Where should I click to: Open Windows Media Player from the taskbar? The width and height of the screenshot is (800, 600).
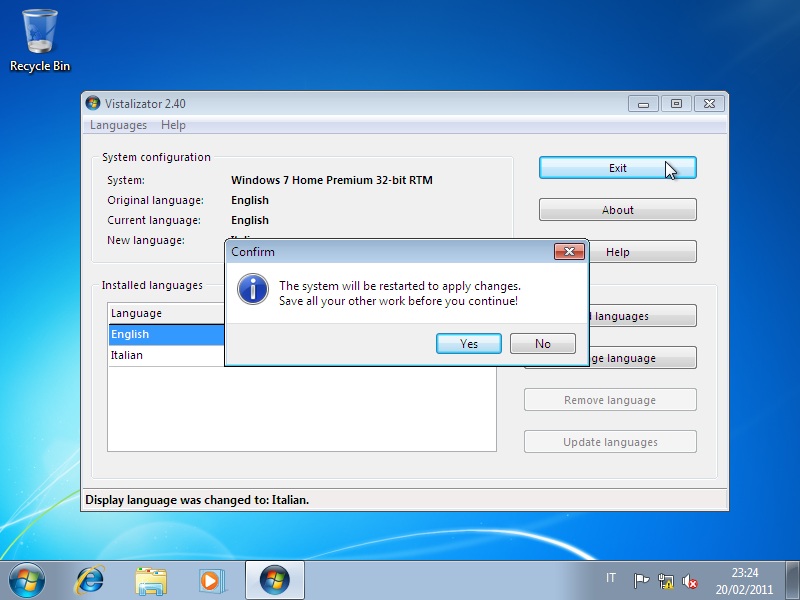(212, 581)
